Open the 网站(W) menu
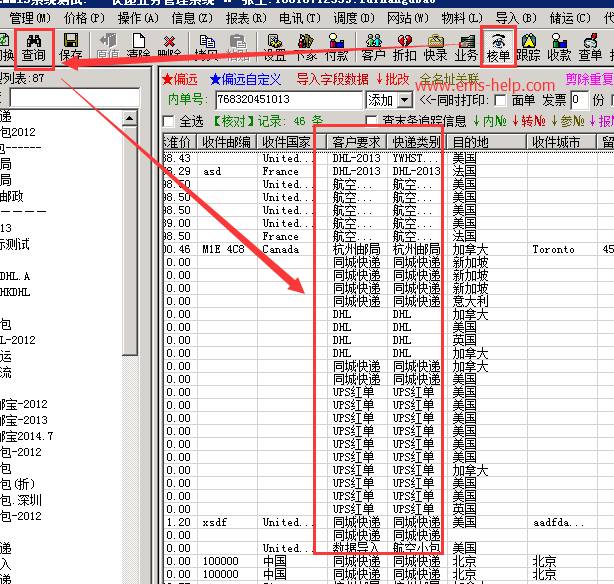Screen dimensions: 614x584 (408, 18)
